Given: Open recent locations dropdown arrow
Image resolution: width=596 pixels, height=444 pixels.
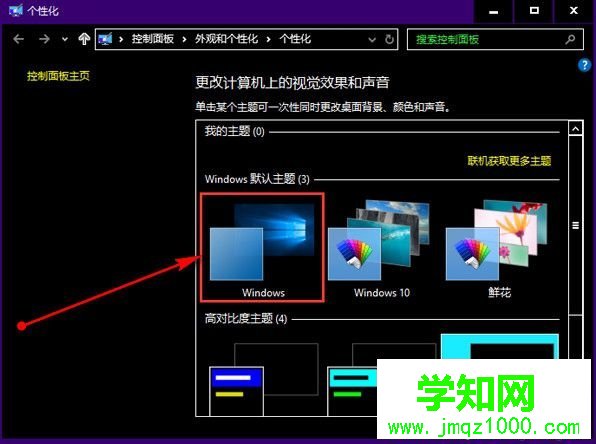Looking at the screenshot, I should coord(65,39).
